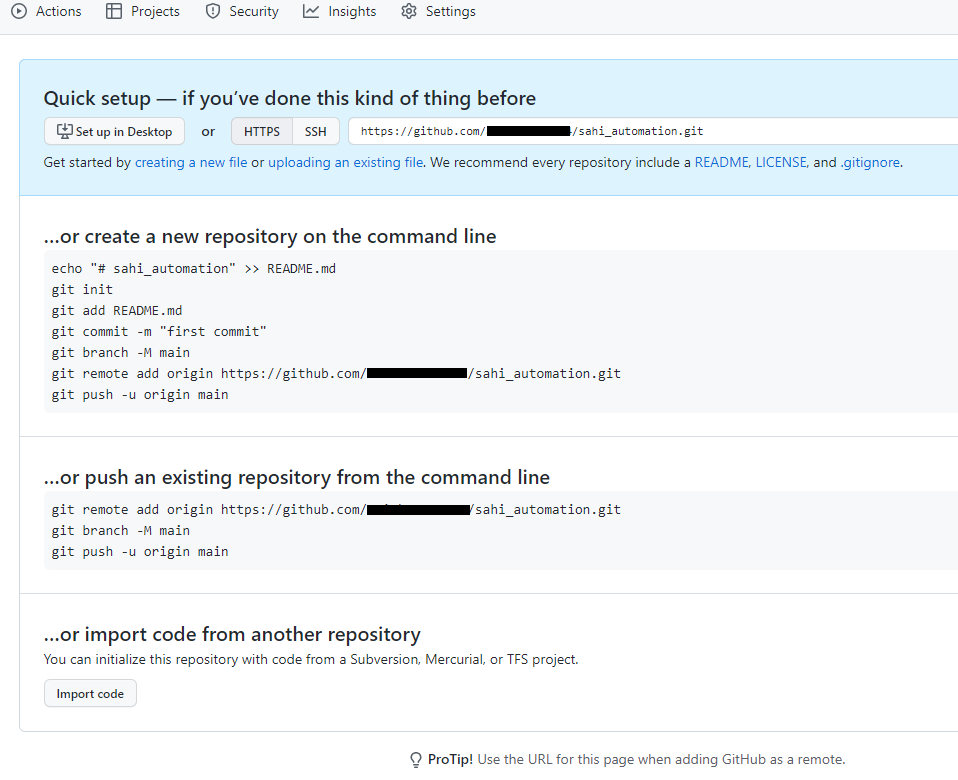Click the desktop download icon in setup button
The width and height of the screenshot is (958, 780).
(65, 131)
